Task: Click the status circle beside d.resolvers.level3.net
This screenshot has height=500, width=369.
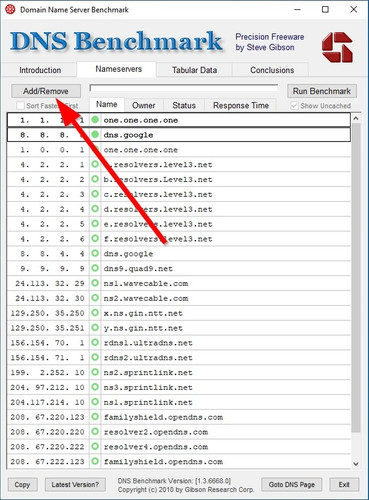Action: pos(95,209)
